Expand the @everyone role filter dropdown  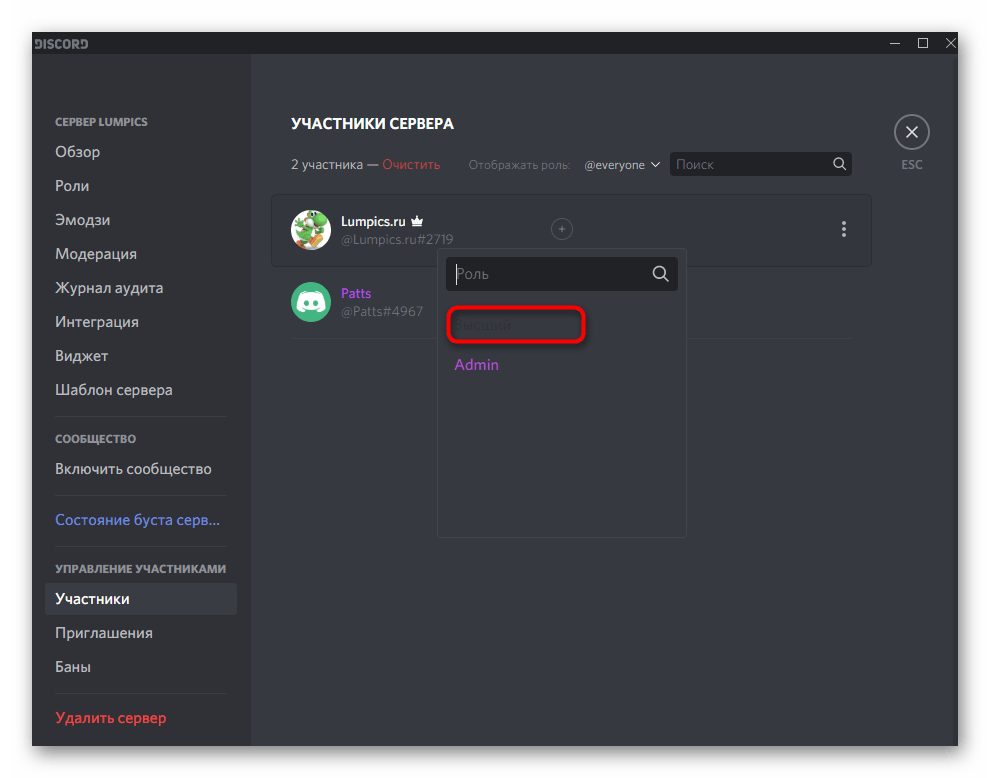point(623,165)
